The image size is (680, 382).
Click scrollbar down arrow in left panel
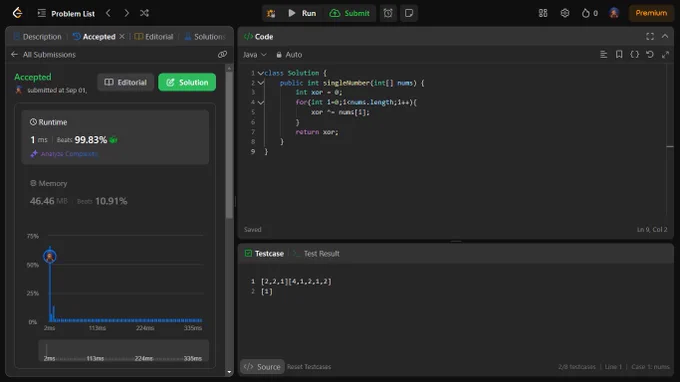229,372
